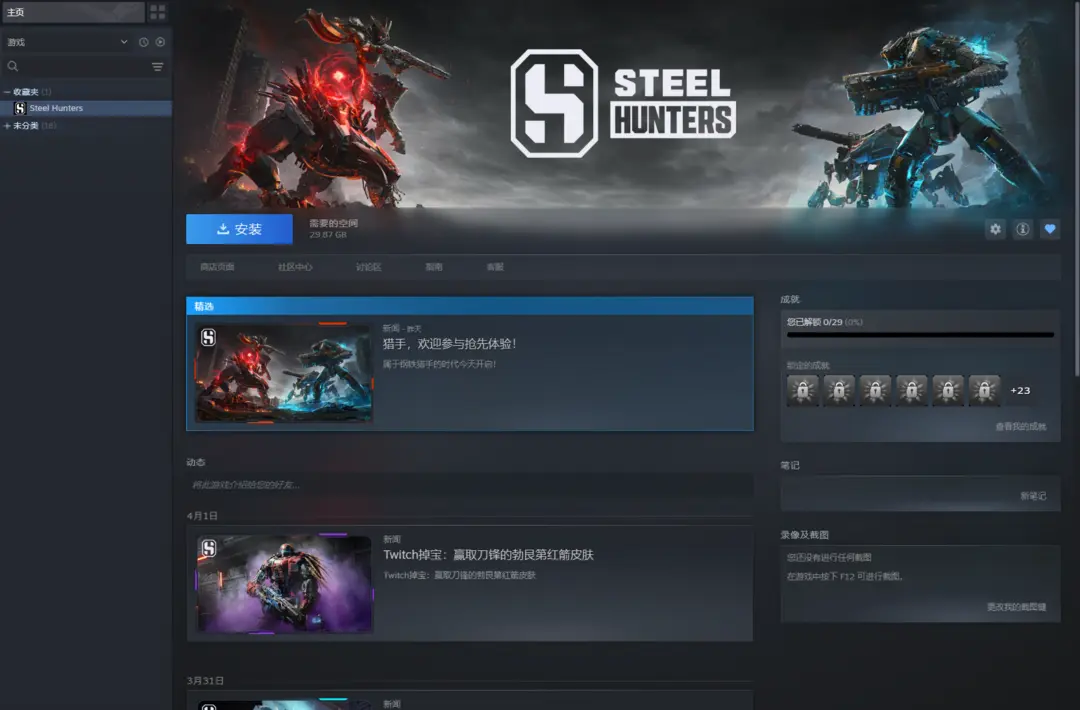Image resolution: width=1080 pixels, height=710 pixels.
Task: Click the activity post input field
Action: coord(469,485)
